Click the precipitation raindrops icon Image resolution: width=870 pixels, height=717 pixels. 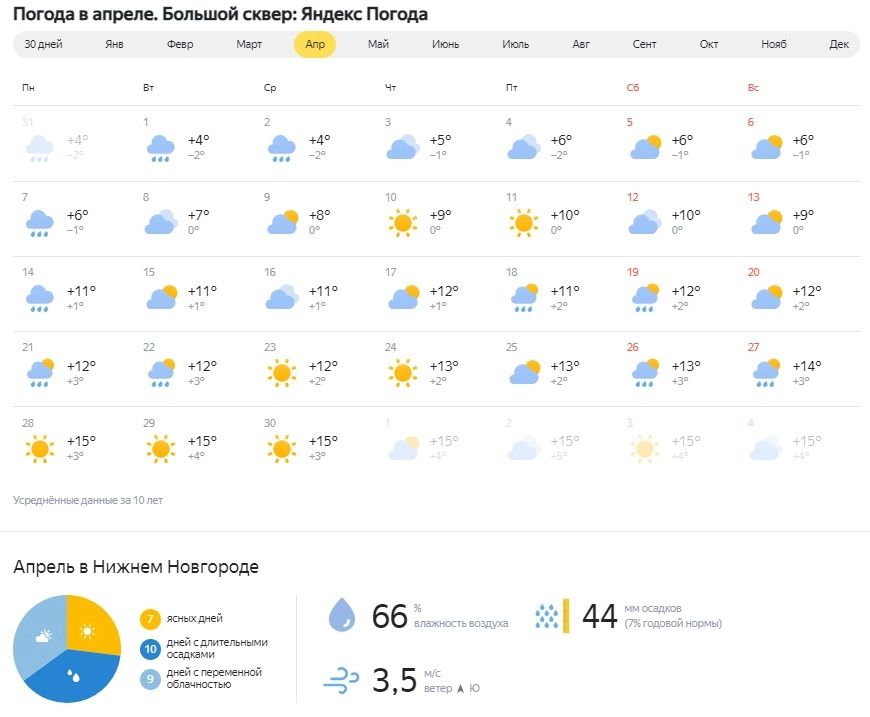(547, 616)
